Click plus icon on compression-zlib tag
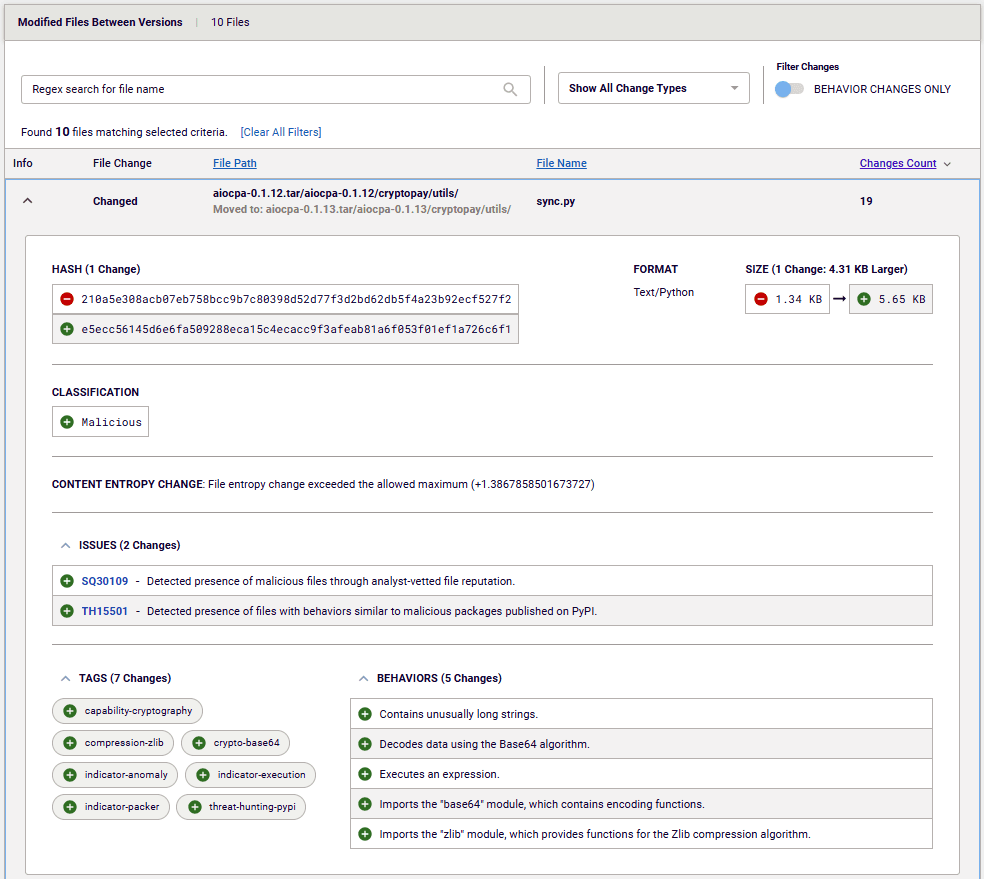This screenshot has width=984, height=879. (70, 743)
